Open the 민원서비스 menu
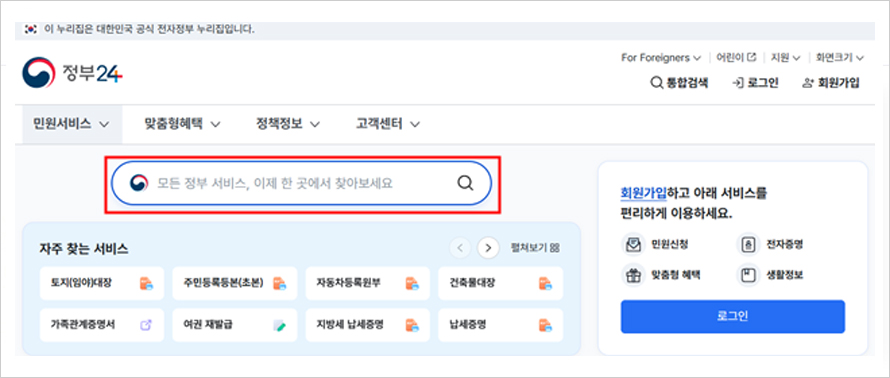Viewport: 890px width, 378px height. (72, 124)
